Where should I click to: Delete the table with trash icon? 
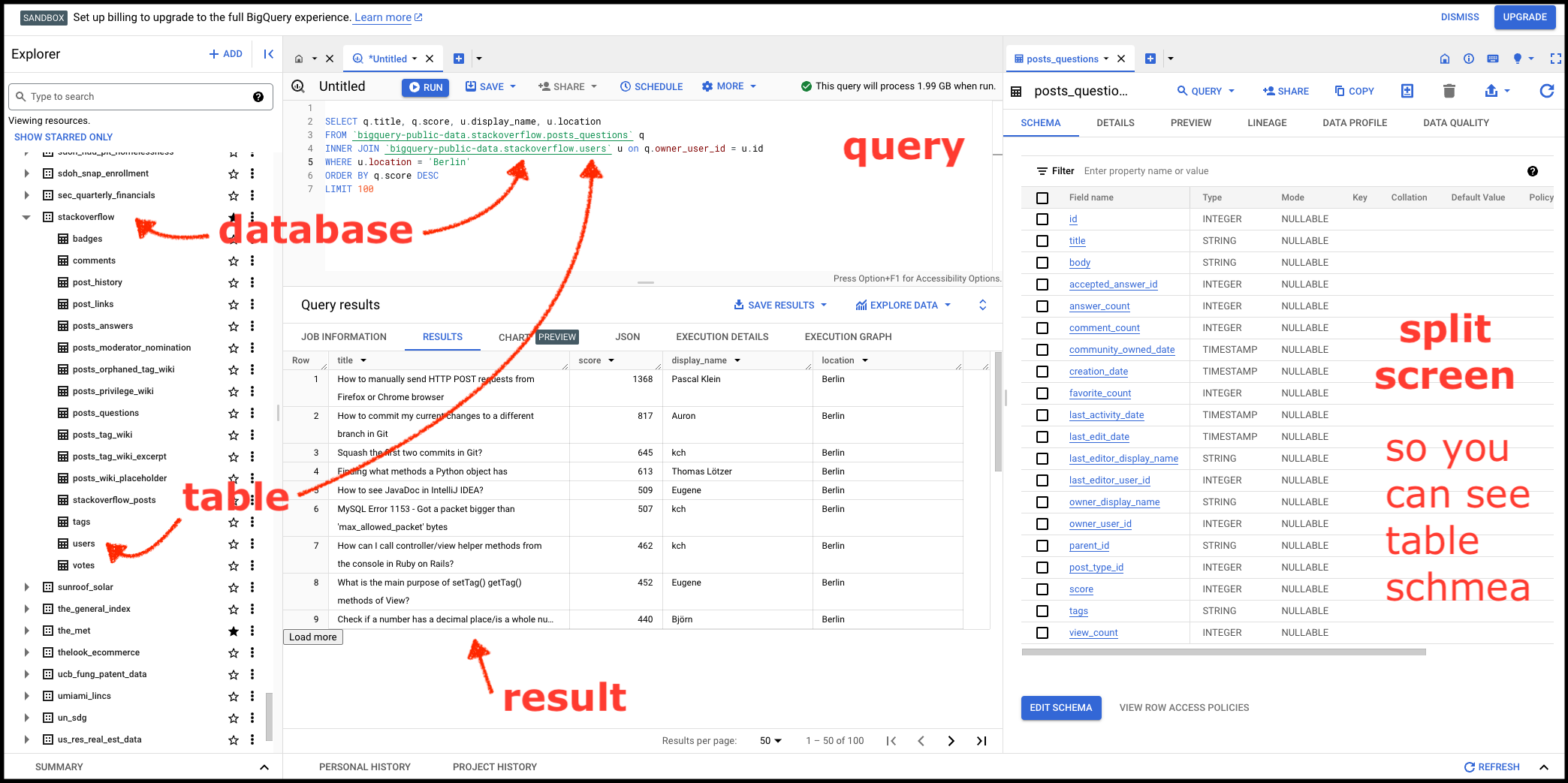tap(1449, 92)
